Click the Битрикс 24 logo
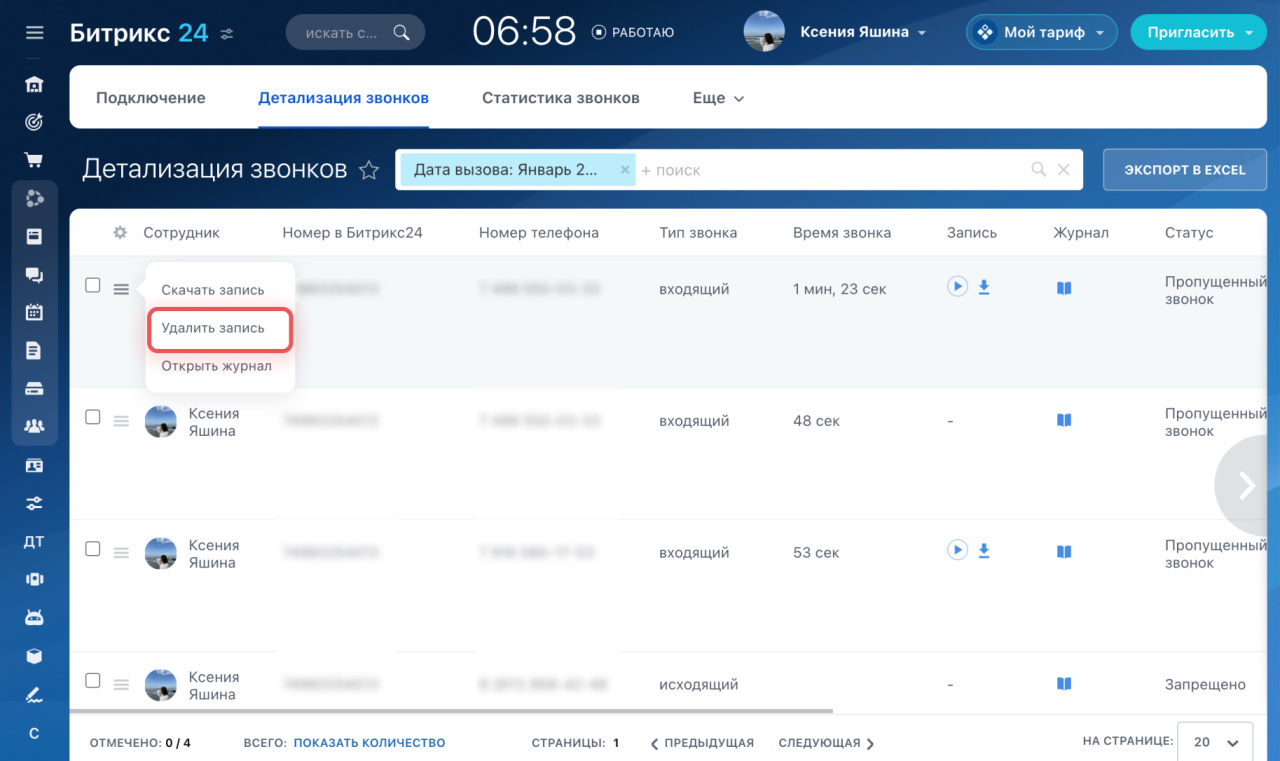Viewport: 1280px width, 761px height. 139,33
